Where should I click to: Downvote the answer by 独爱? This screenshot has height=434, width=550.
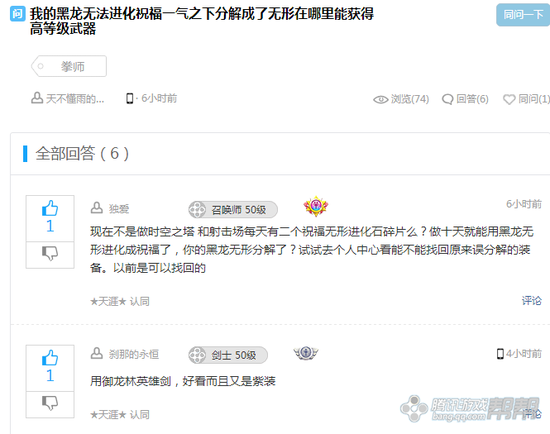(x=50, y=253)
